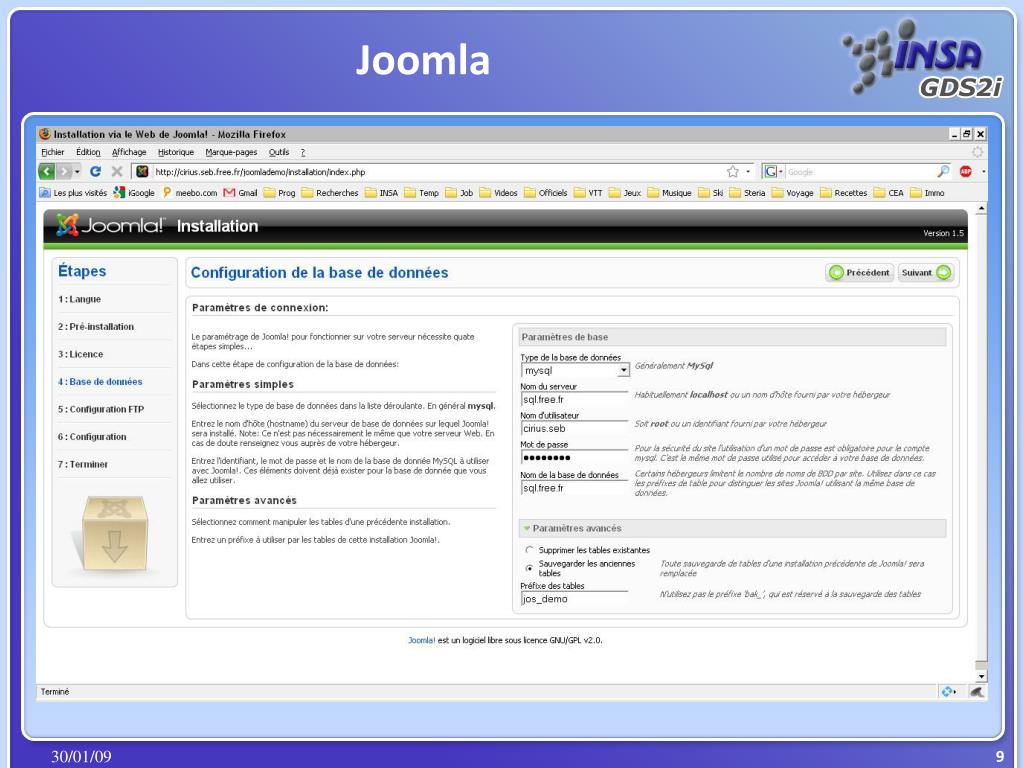Click the Précédent button

(859, 272)
